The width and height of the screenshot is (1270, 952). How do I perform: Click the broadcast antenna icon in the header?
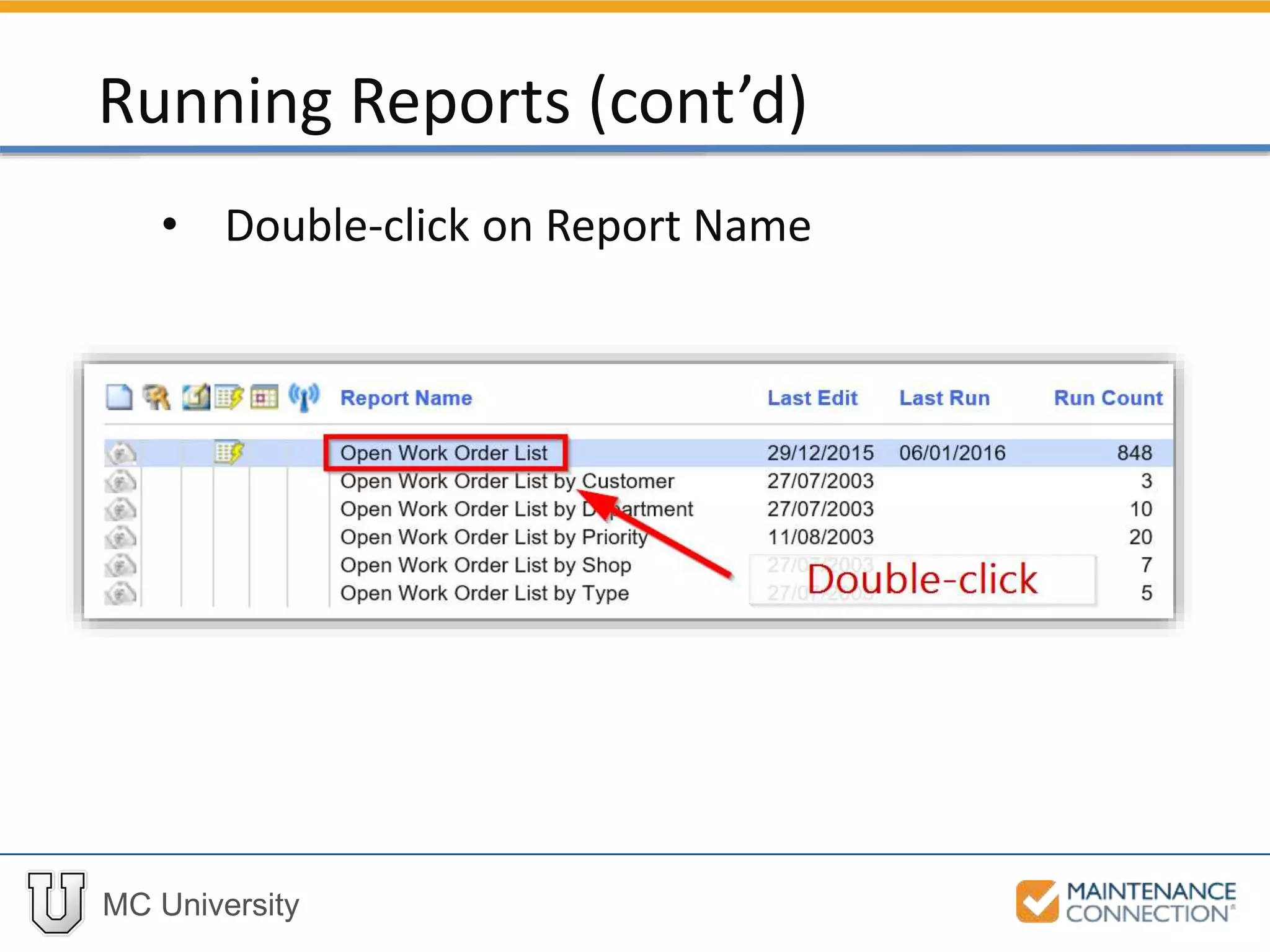point(304,397)
